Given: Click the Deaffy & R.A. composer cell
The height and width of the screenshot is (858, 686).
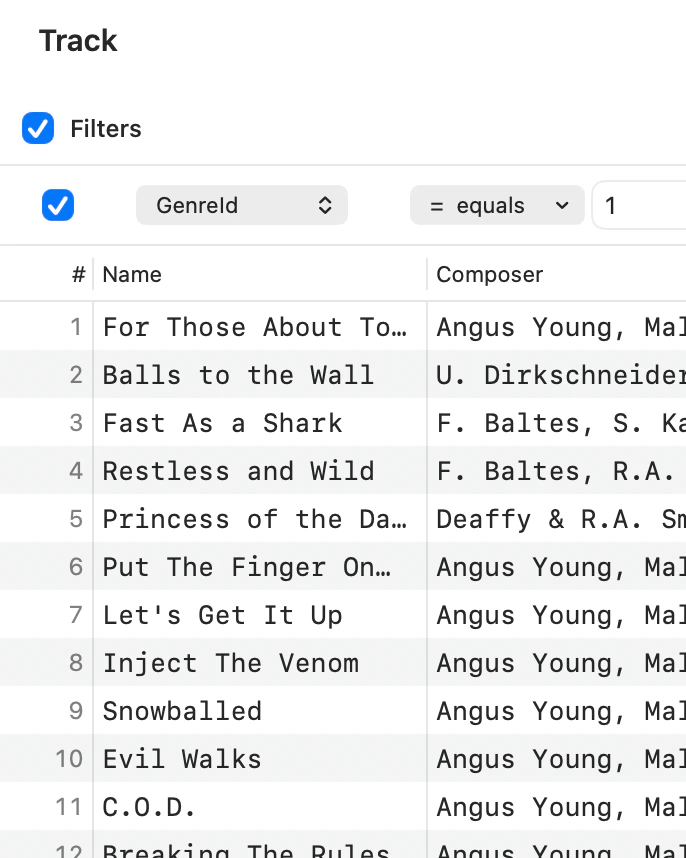Looking at the screenshot, I should [556, 519].
